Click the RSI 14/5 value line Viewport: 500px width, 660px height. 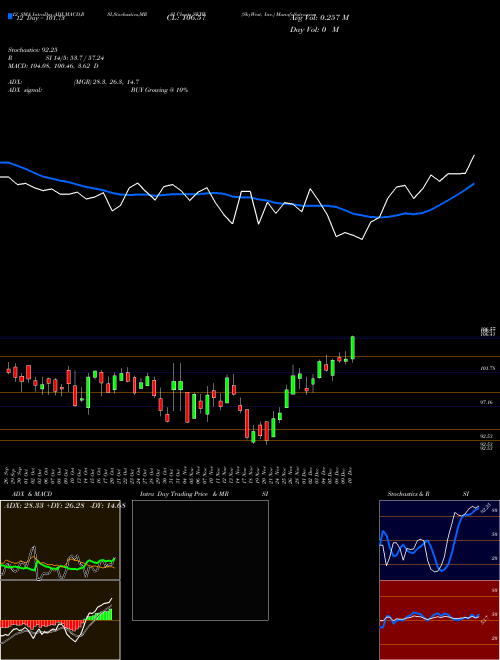click(56, 58)
